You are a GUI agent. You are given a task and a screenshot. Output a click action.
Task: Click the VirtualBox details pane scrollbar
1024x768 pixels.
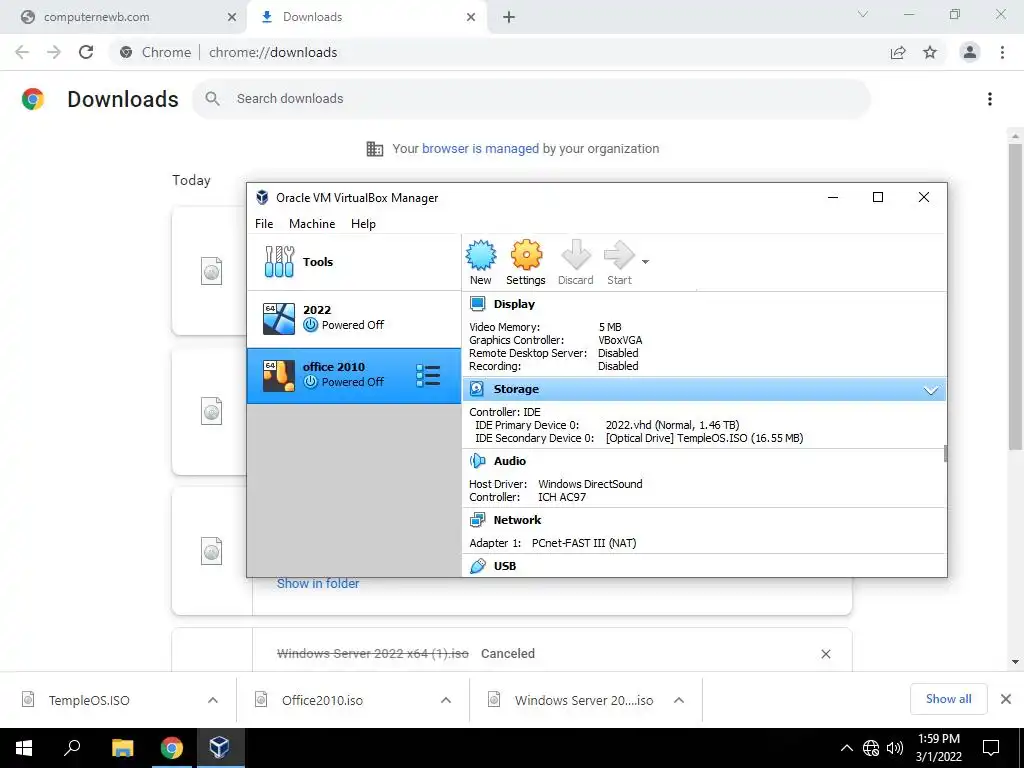point(945,454)
